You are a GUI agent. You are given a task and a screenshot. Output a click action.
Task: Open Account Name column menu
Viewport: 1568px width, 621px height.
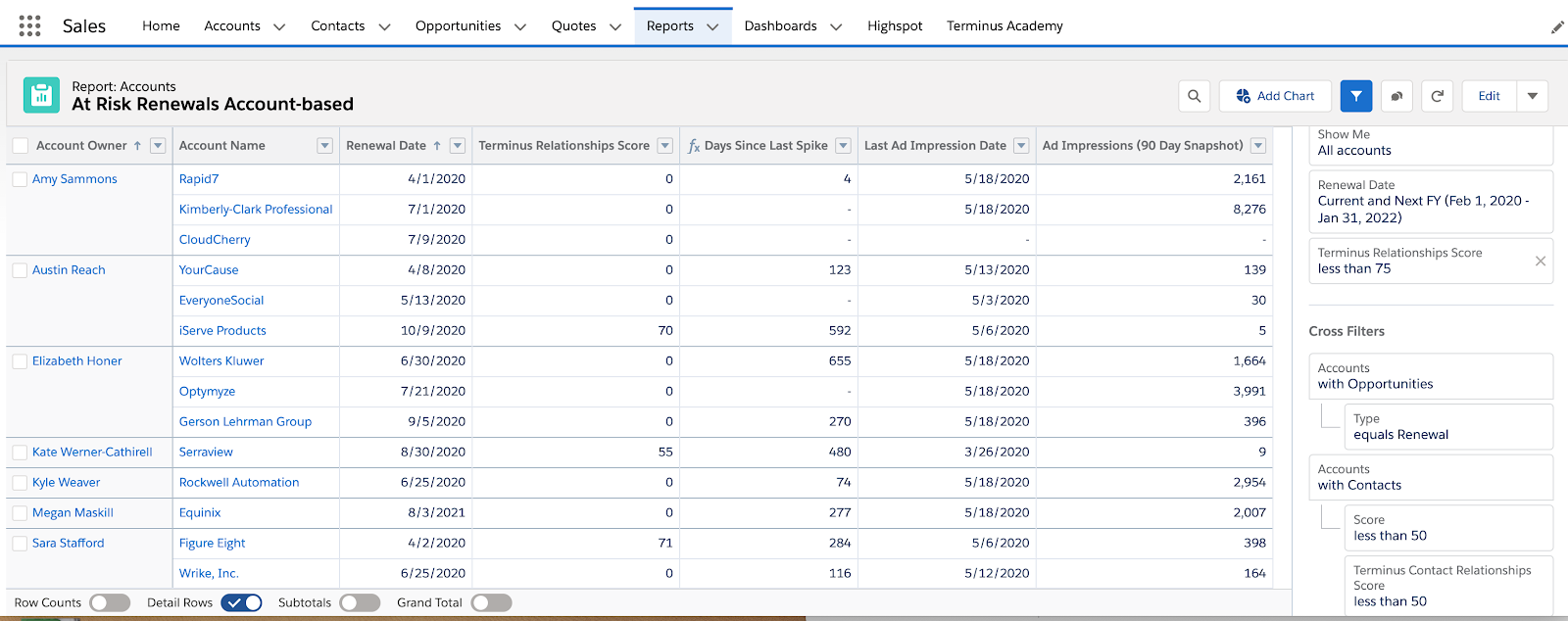point(325,146)
